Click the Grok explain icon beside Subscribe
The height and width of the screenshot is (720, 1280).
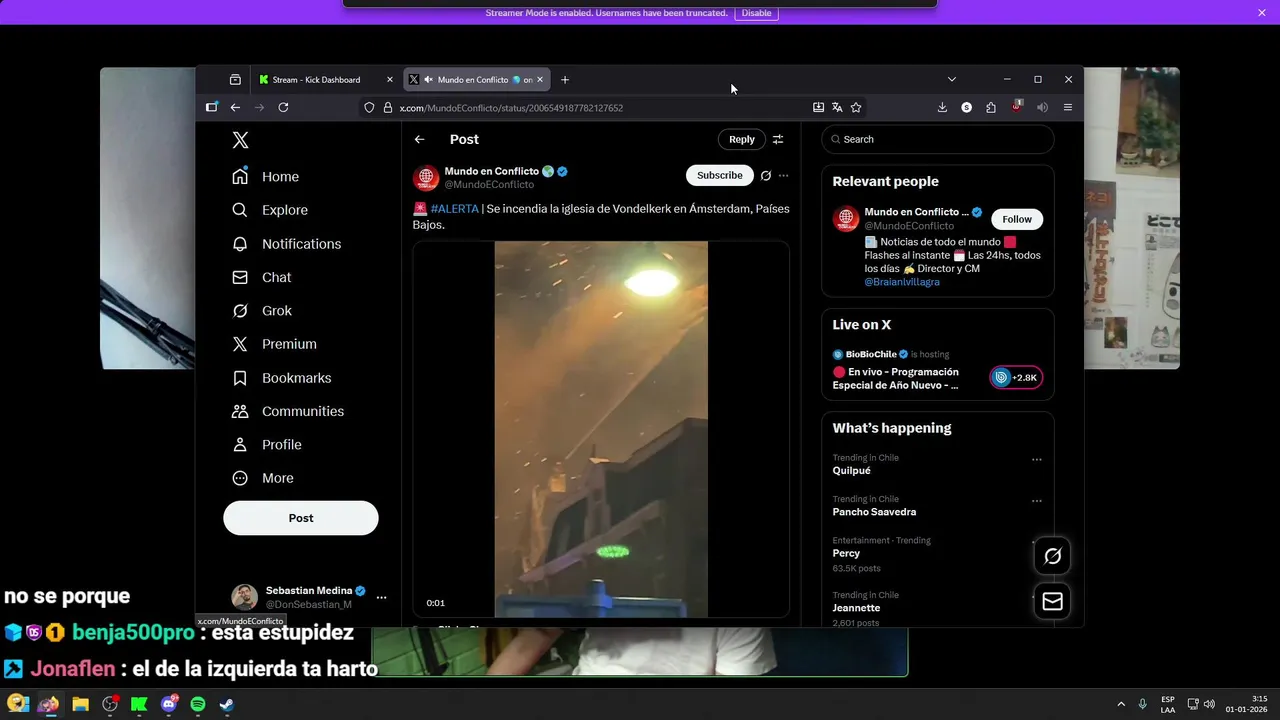pyautogui.click(x=766, y=175)
